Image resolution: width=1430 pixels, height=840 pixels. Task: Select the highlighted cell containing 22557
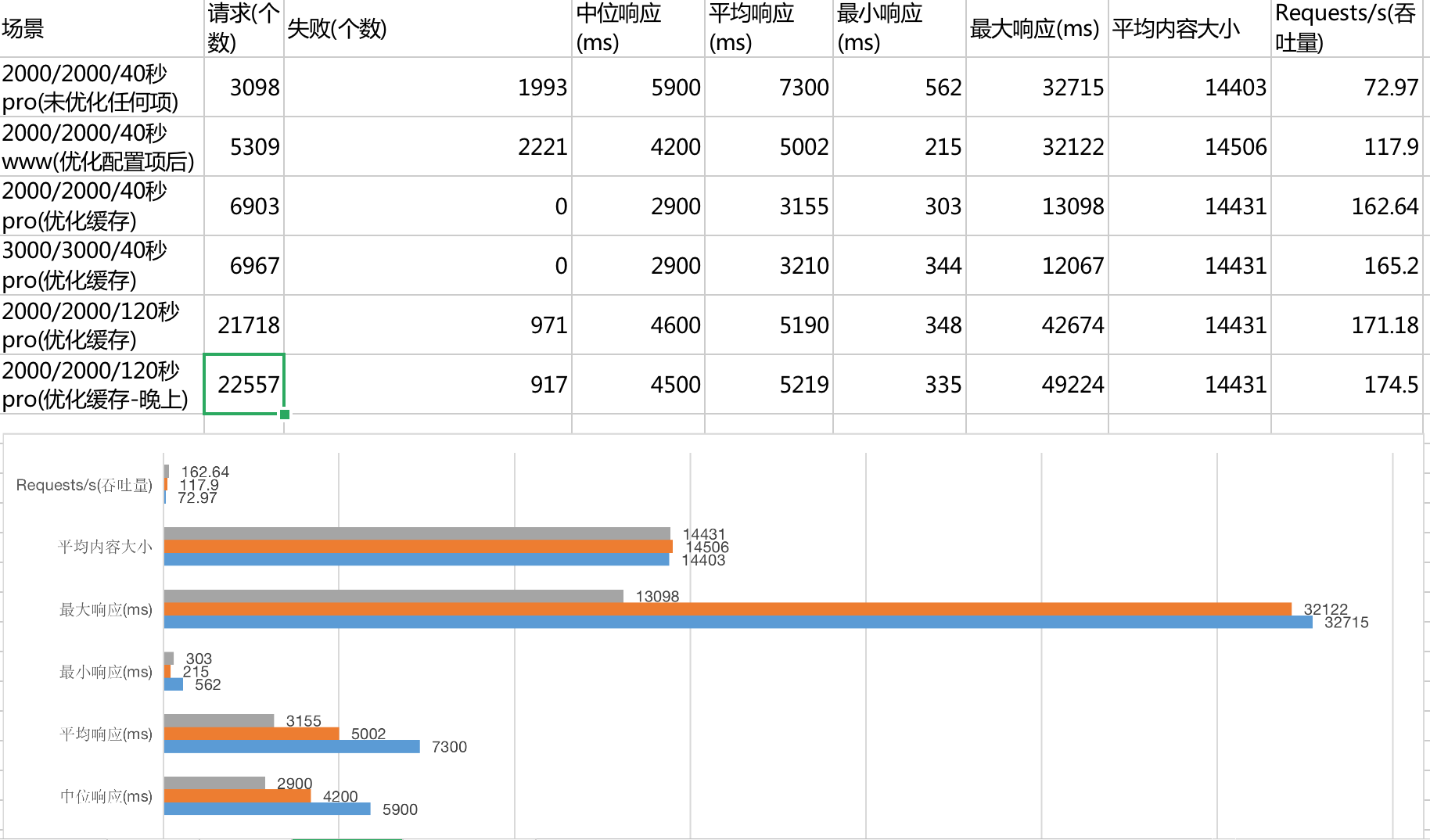pyautogui.click(x=243, y=384)
